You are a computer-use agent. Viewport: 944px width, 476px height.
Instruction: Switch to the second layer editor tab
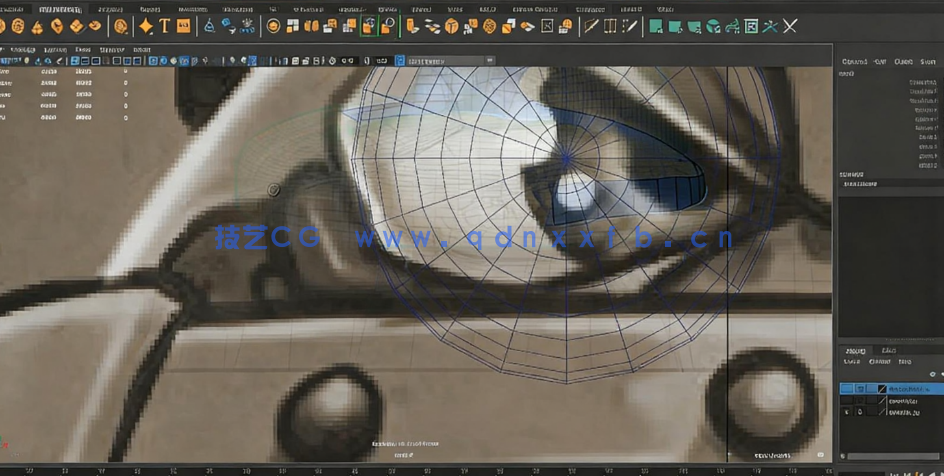[x=887, y=351]
